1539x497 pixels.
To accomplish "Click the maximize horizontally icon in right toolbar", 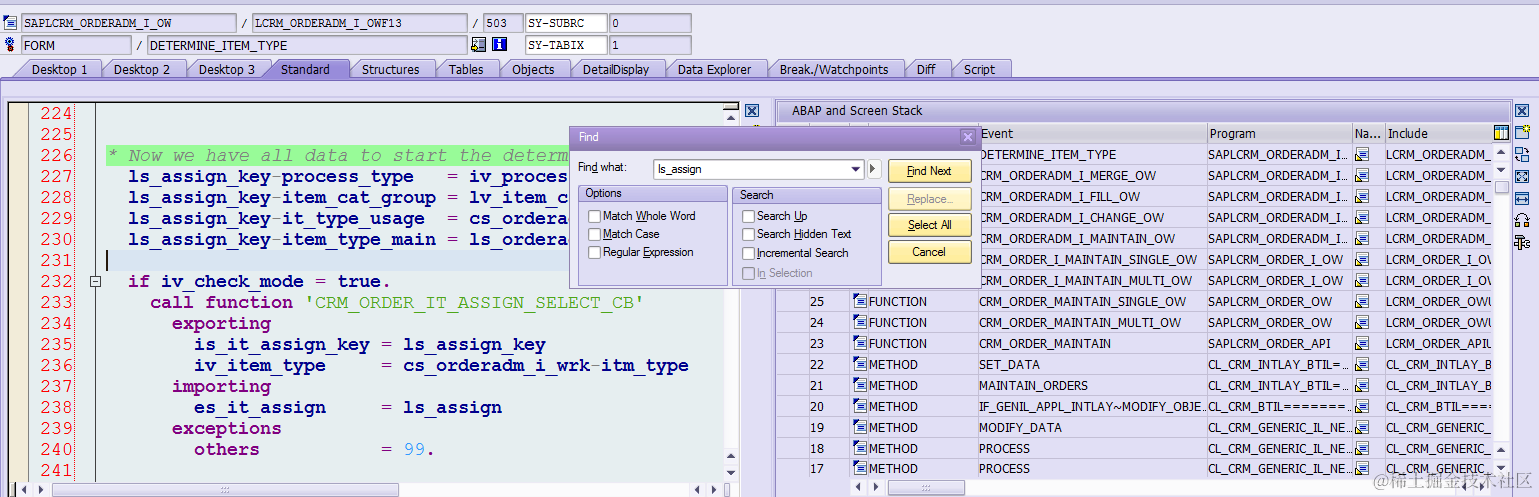I will 1522,198.
